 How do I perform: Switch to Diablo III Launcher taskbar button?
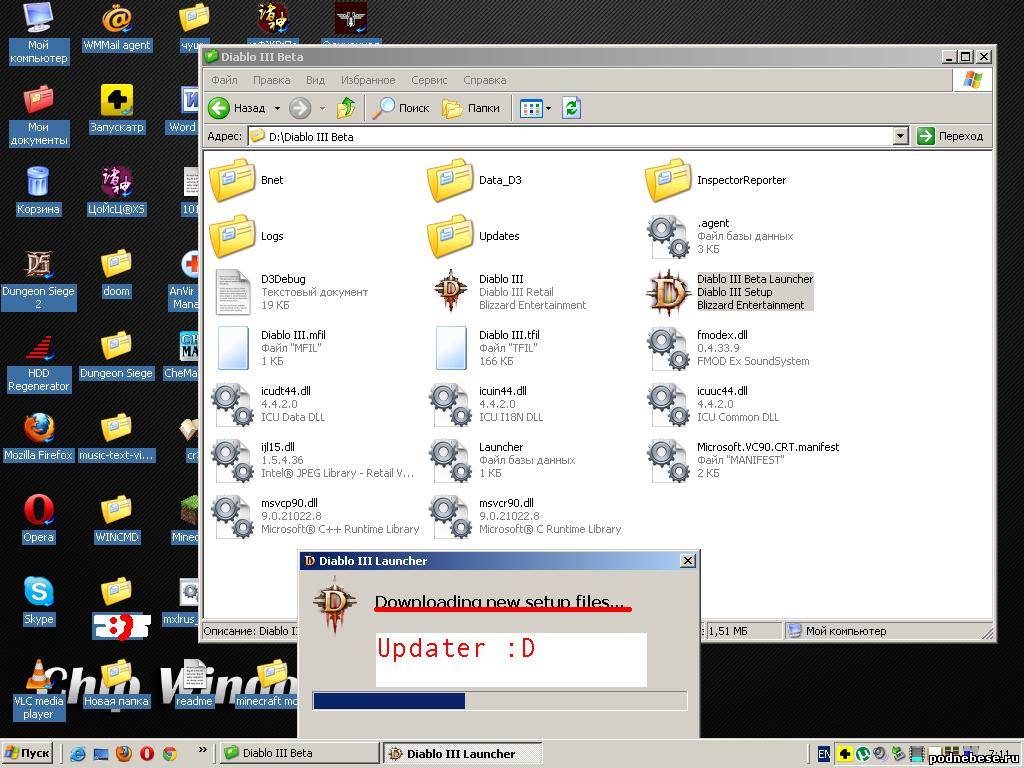(x=462, y=754)
